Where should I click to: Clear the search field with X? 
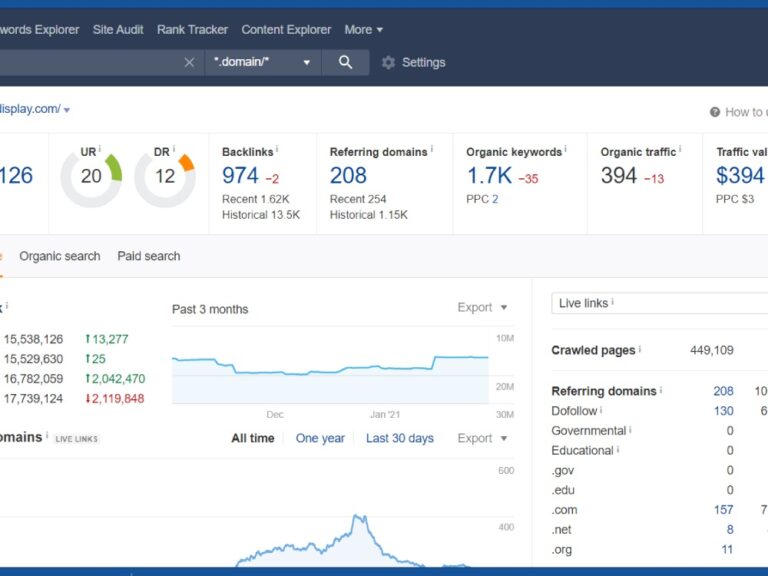point(189,62)
